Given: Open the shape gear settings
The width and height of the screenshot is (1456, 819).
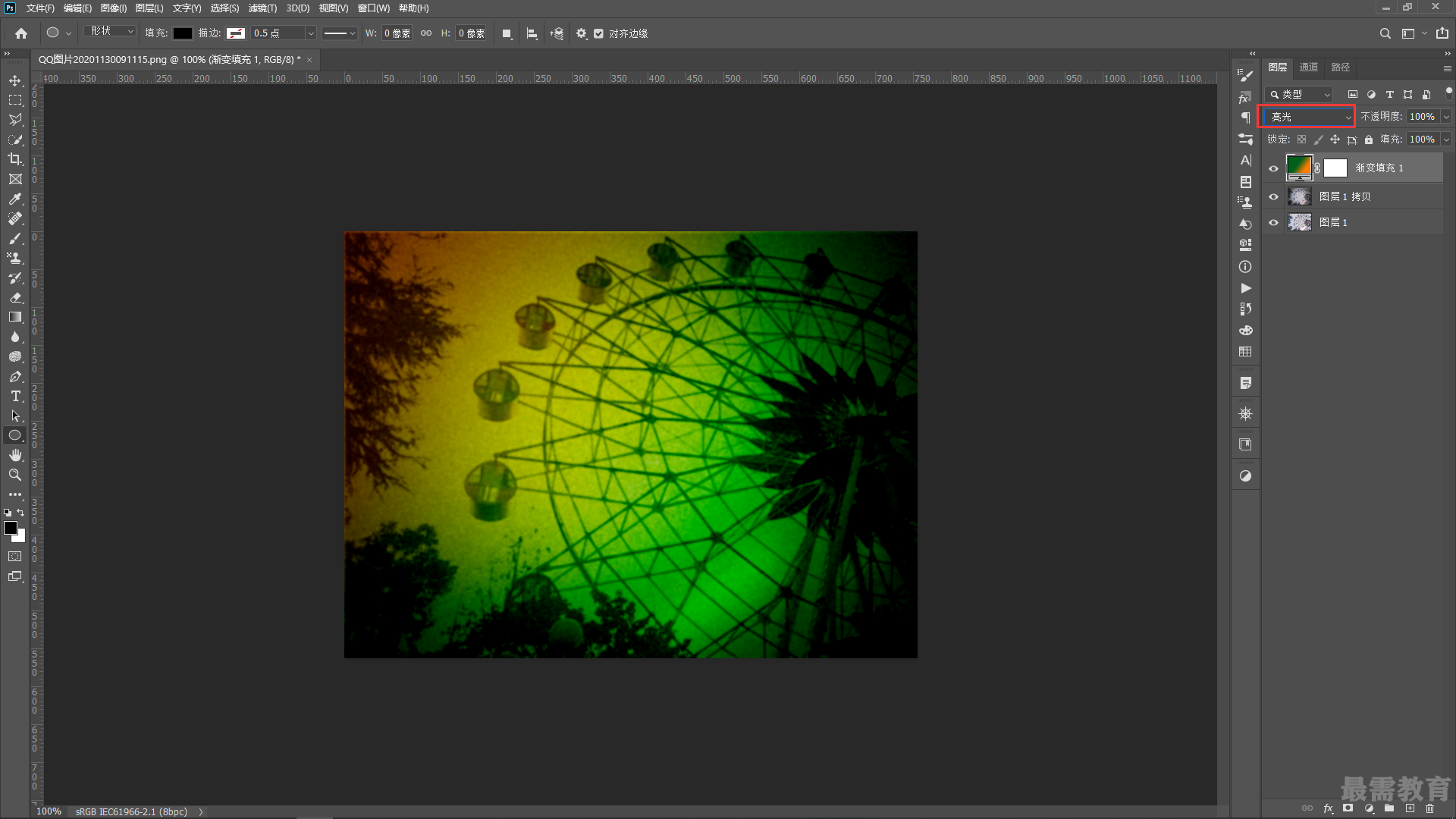Looking at the screenshot, I should [x=582, y=33].
